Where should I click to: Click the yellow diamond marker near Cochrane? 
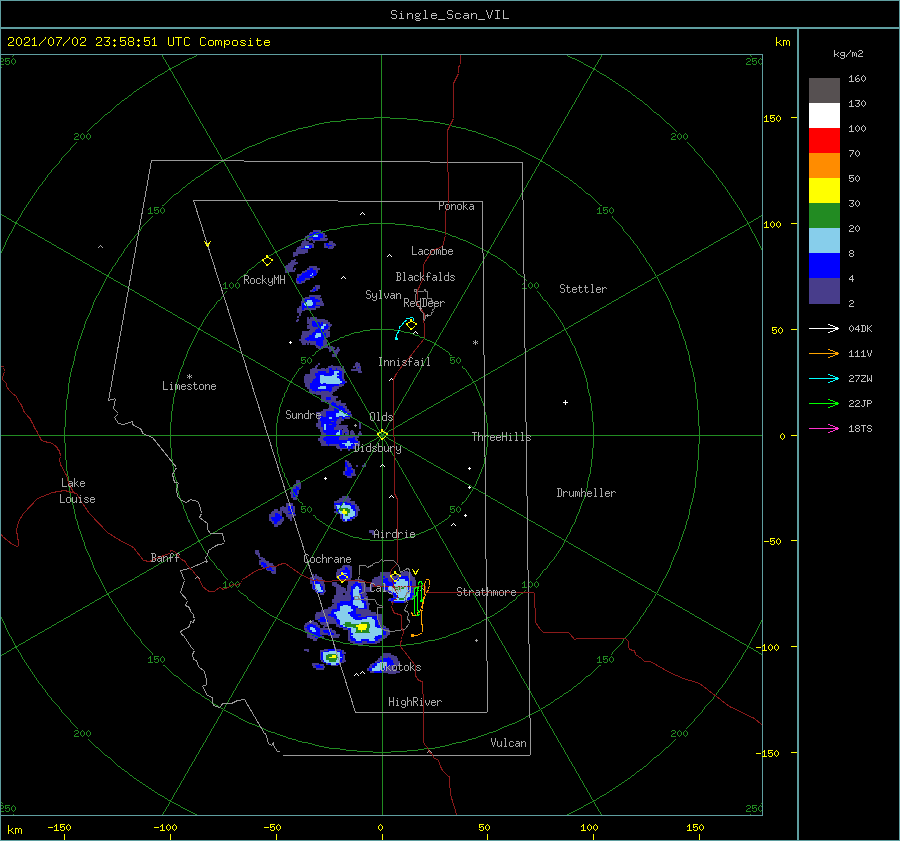(x=343, y=577)
